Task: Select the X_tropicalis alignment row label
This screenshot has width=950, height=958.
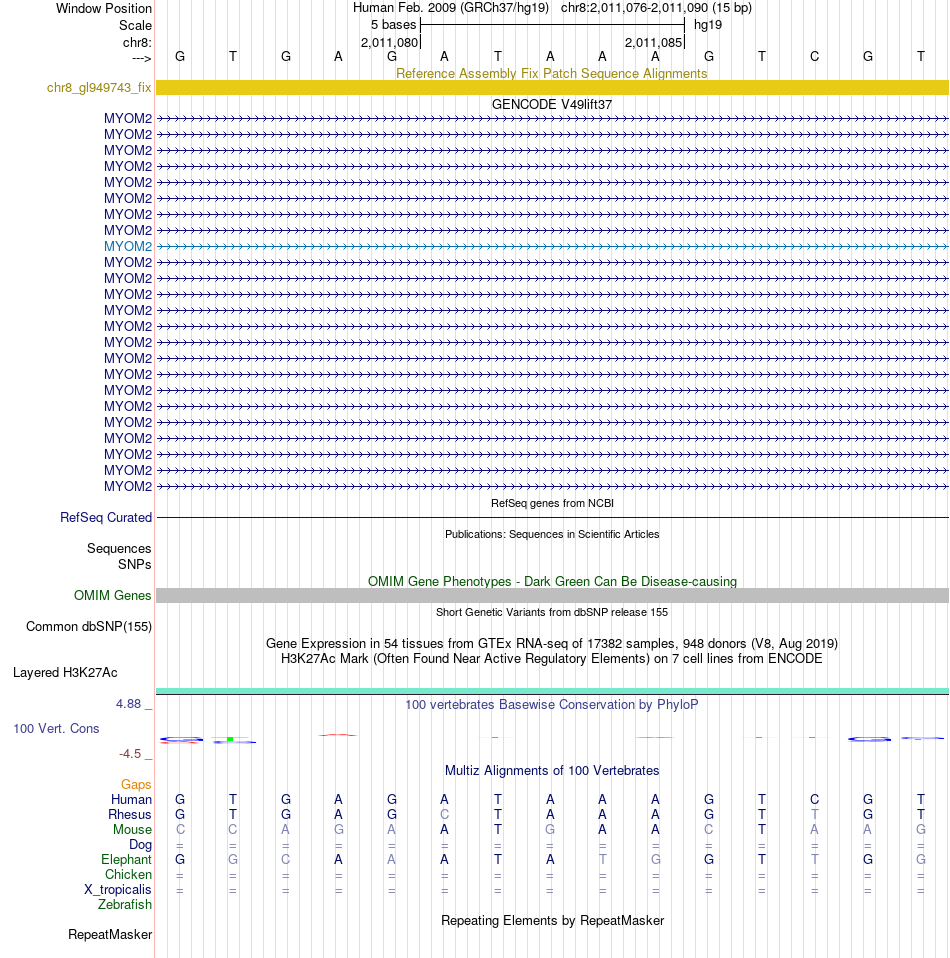Action: point(118,890)
